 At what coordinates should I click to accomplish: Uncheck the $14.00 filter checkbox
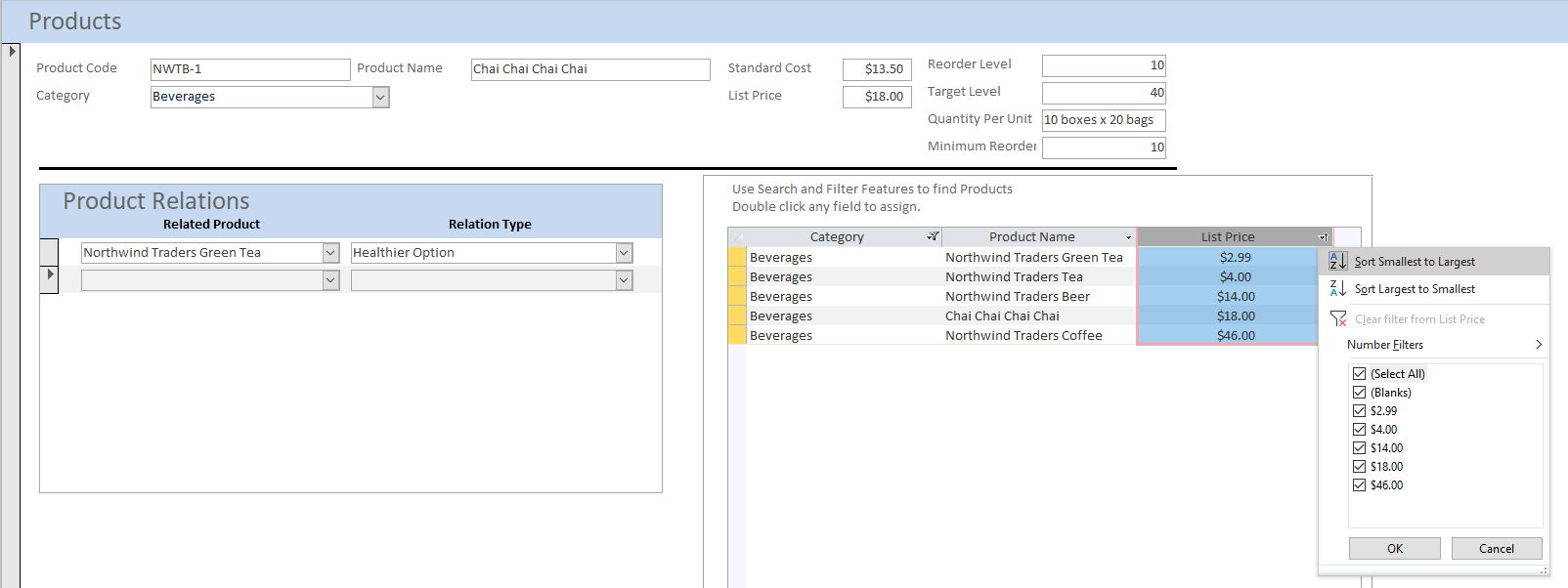click(1359, 447)
